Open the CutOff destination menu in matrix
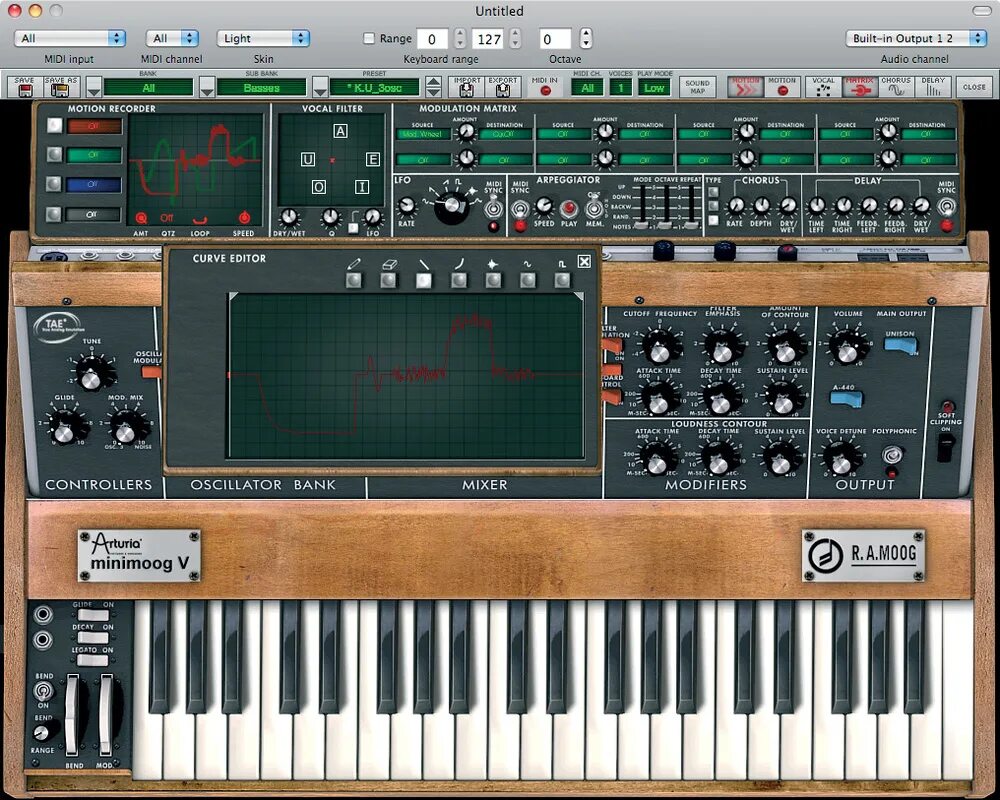1000x800 pixels. point(504,134)
